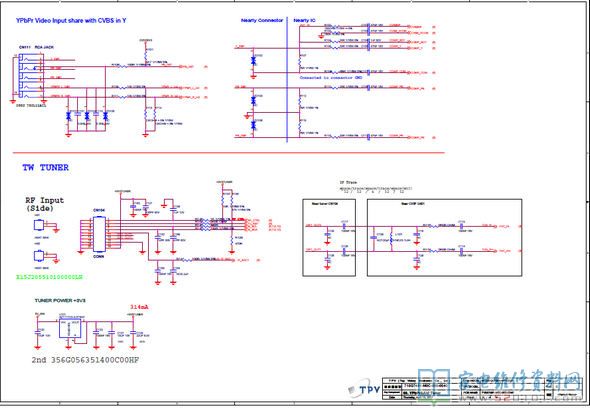The width and height of the screenshot is (590, 409).
Task: Click the IF Trace label
Action: 348,182
